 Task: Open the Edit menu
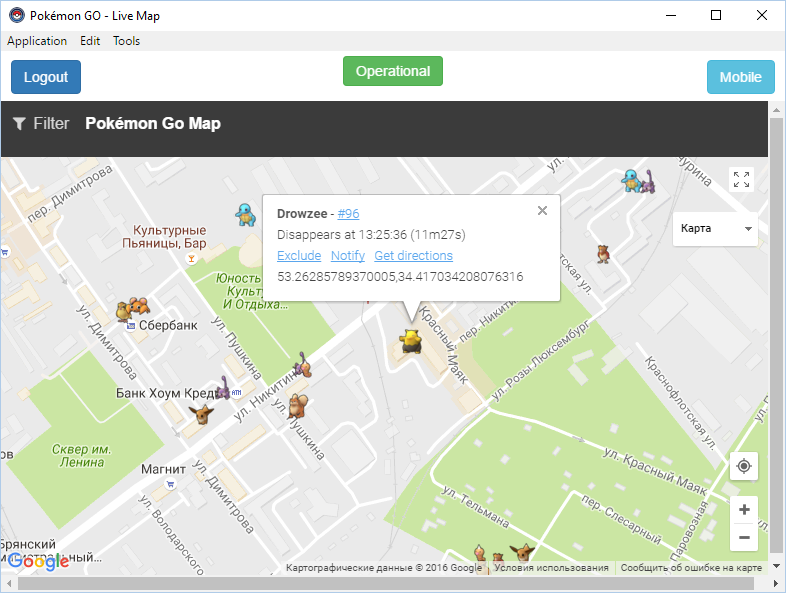pyautogui.click(x=90, y=41)
